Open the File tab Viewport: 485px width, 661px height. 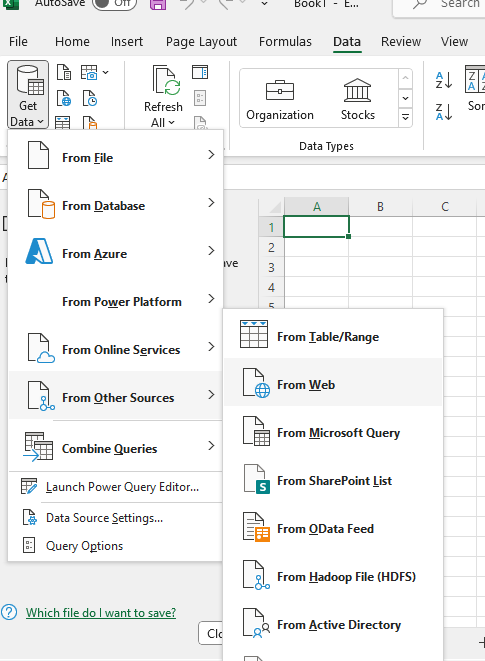tap(18, 42)
